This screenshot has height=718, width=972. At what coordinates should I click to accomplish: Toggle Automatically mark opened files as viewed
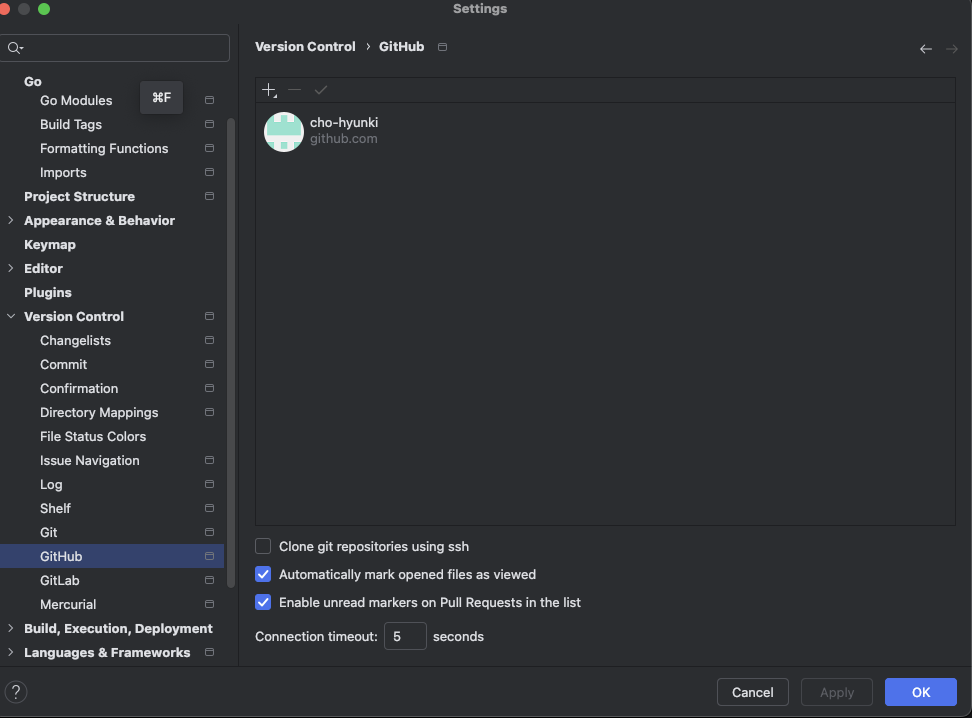pyautogui.click(x=263, y=574)
